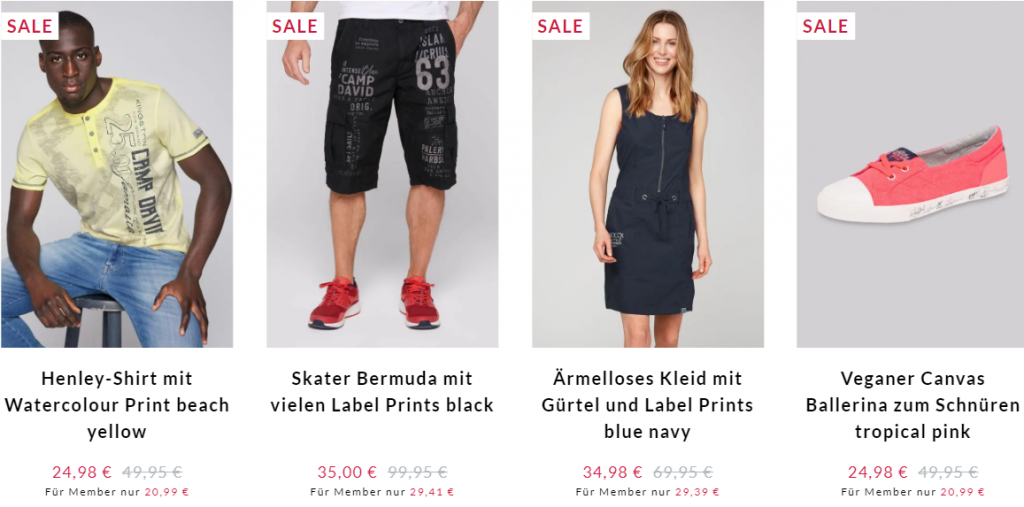Click the 35,00 € Bermuda sale price
Screen dimensions: 1024x507
coord(347,472)
